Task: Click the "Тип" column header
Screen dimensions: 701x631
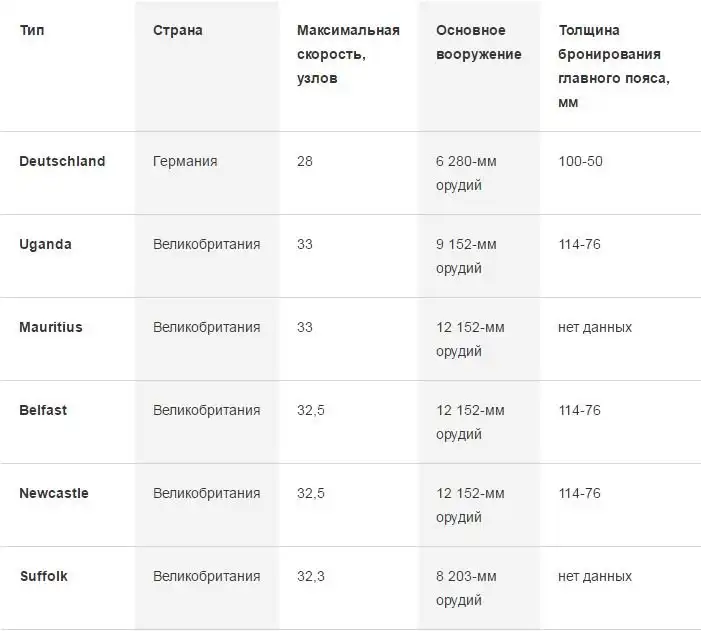Action: [x=32, y=30]
